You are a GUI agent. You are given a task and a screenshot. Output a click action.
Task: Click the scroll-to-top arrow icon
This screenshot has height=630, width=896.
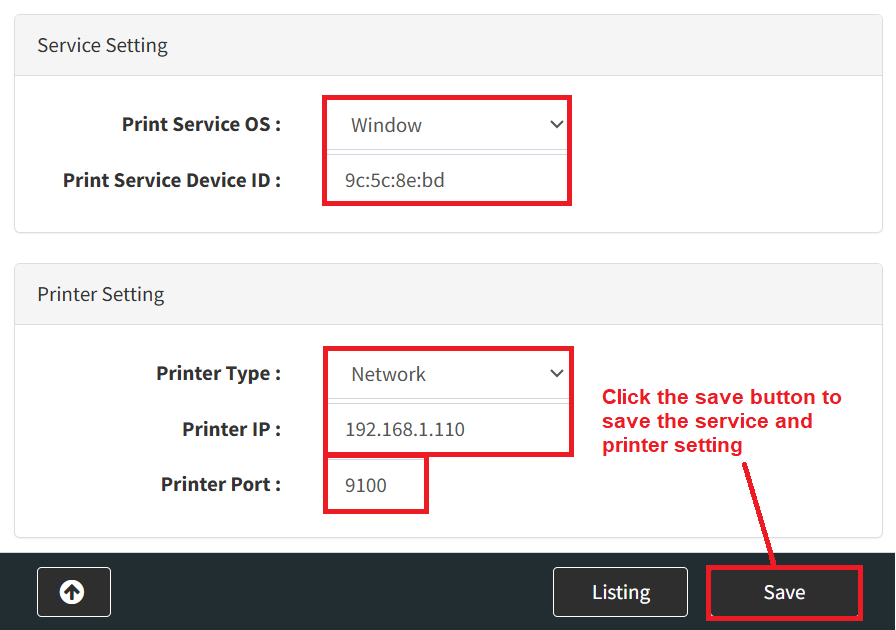pyautogui.click(x=73, y=592)
